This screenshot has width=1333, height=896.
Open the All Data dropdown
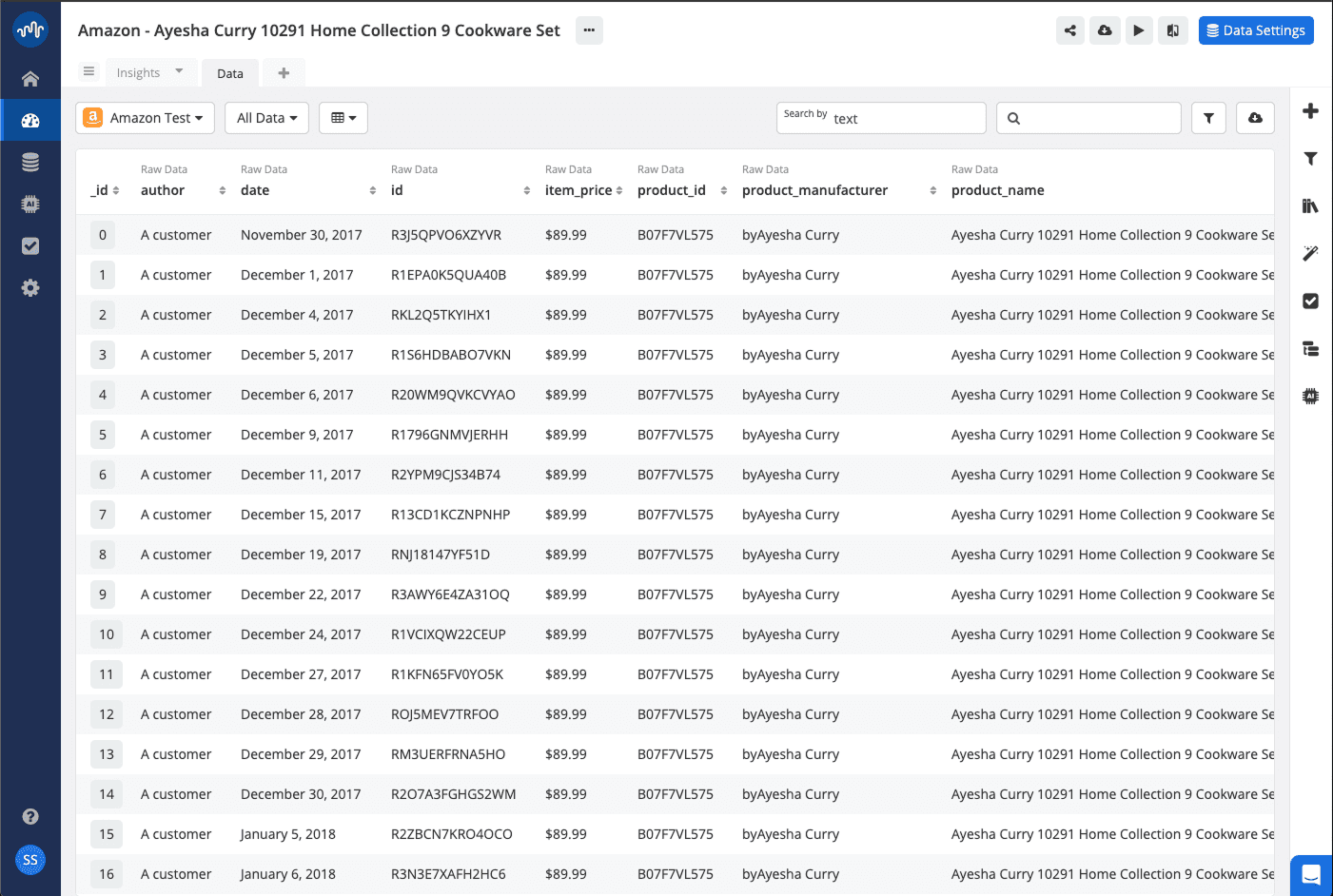(267, 118)
